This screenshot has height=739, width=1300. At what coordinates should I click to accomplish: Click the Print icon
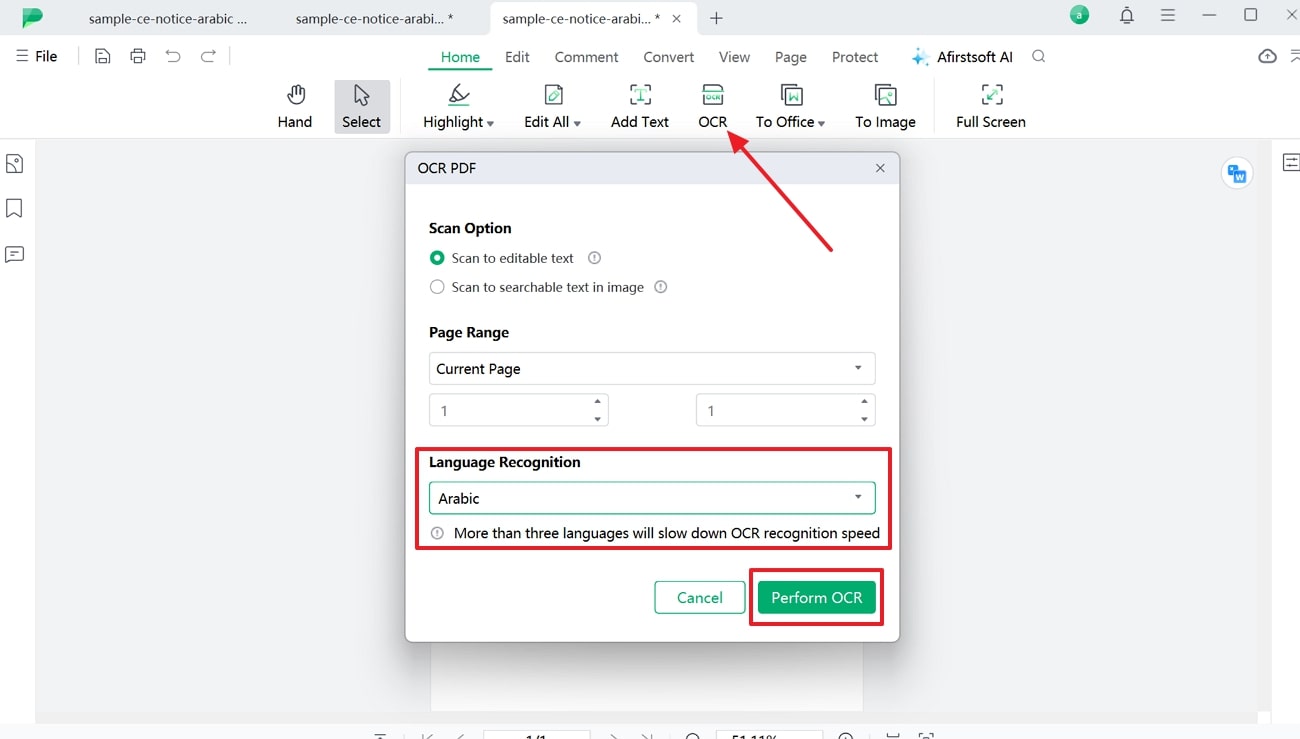coord(138,56)
